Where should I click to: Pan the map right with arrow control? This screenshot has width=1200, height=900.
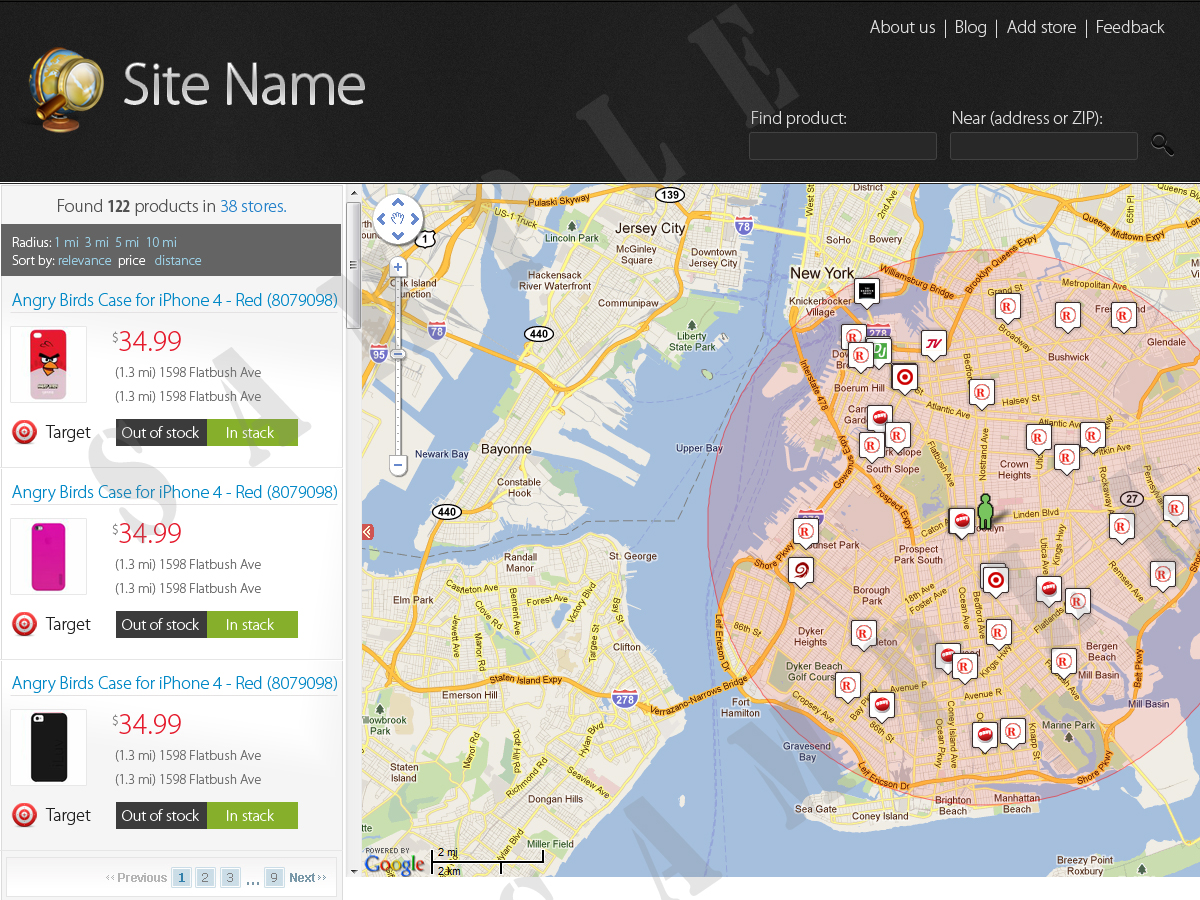(415, 219)
